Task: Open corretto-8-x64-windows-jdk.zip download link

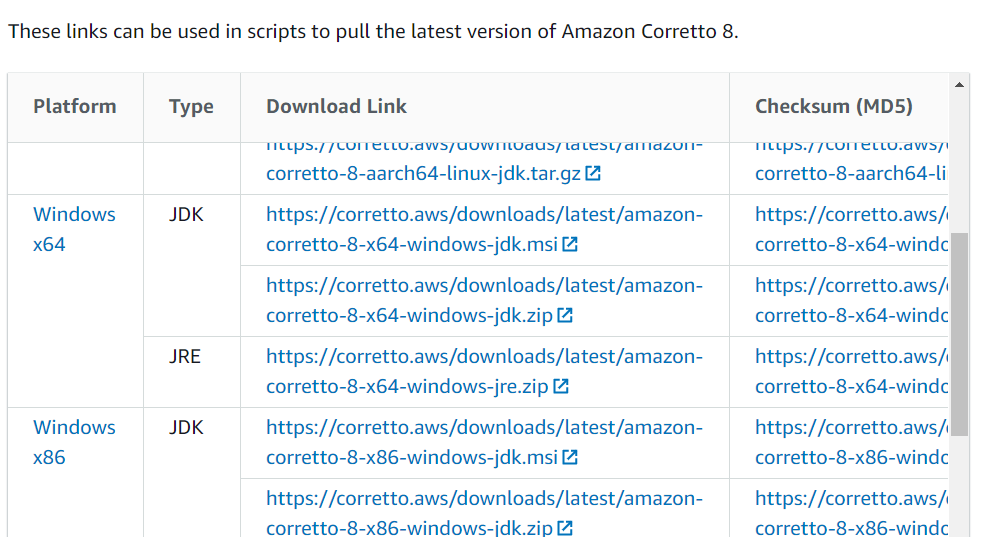Action: [x=484, y=300]
